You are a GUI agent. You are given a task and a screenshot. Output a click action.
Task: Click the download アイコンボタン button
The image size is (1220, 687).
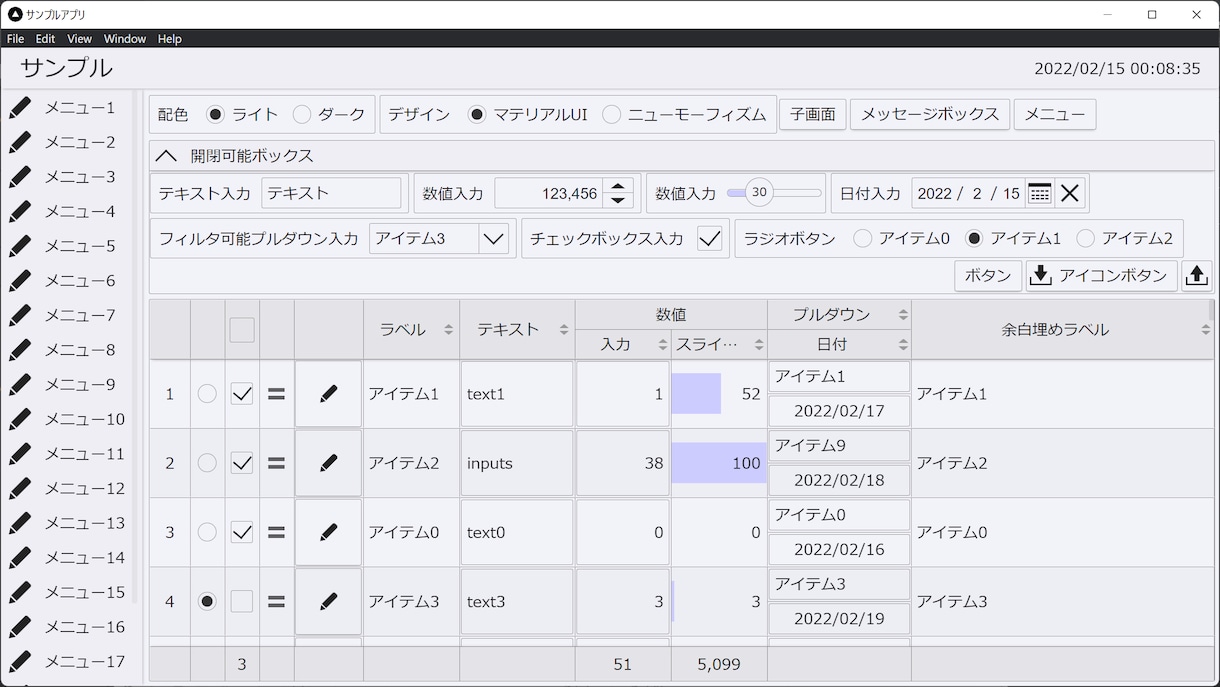(1102, 276)
